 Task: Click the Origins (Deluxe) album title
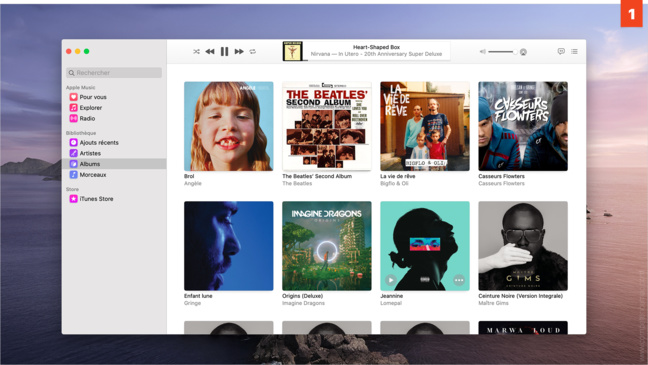[303, 296]
